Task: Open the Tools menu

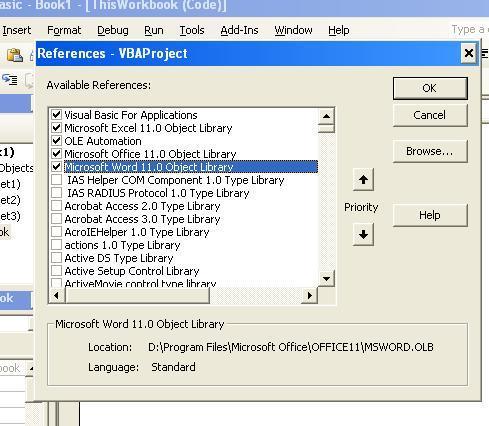Action: click(x=192, y=30)
